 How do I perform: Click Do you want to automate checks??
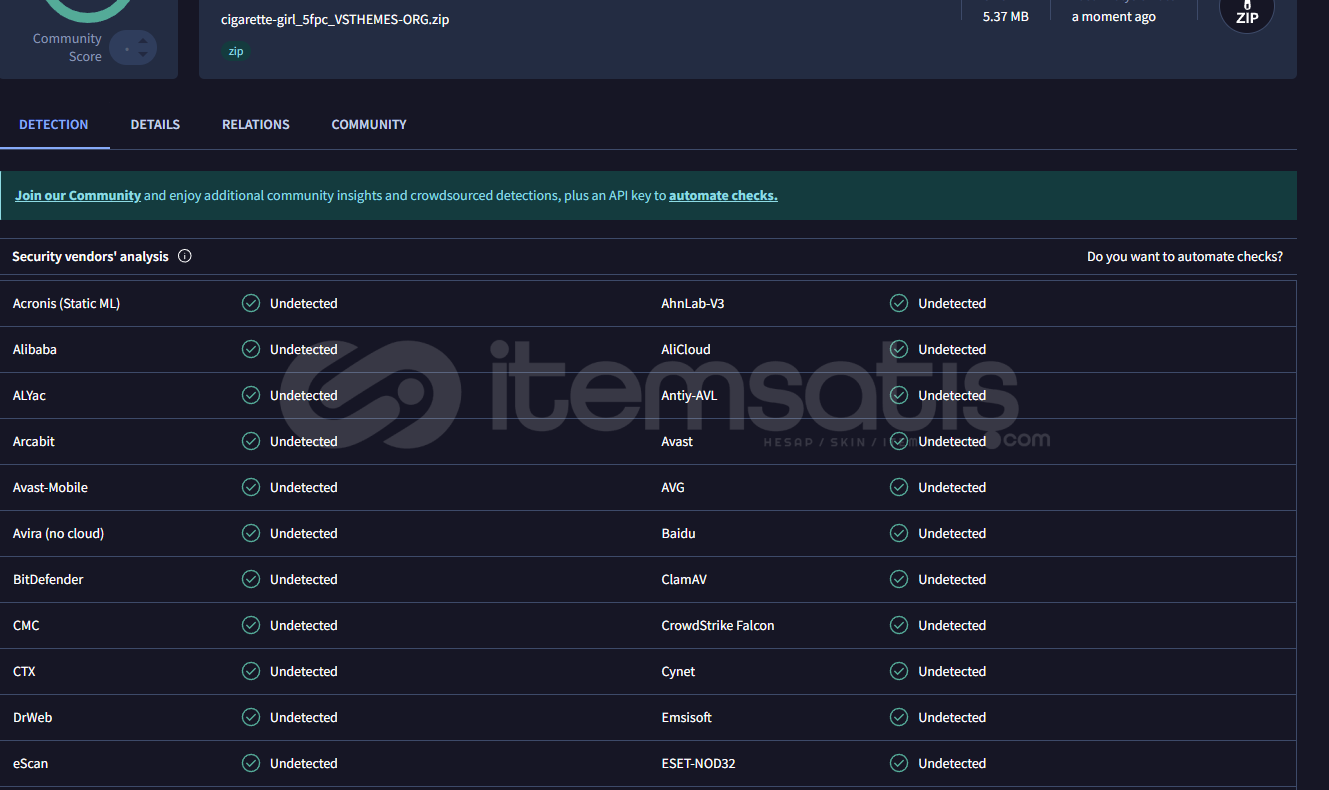click(1184, 257)
